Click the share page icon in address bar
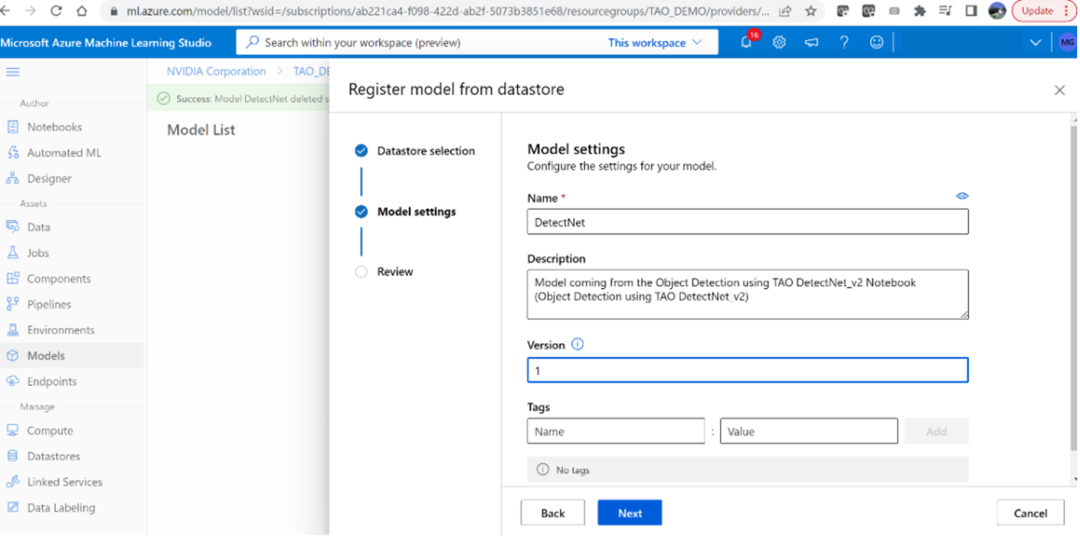The image size is (1080, 536). (785, 11)
